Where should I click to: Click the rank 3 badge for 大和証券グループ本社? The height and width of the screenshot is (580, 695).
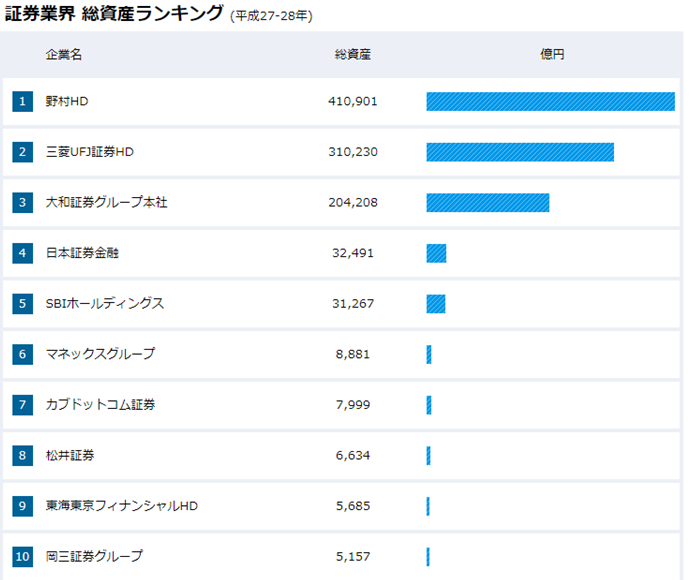(x=23, y=202)
